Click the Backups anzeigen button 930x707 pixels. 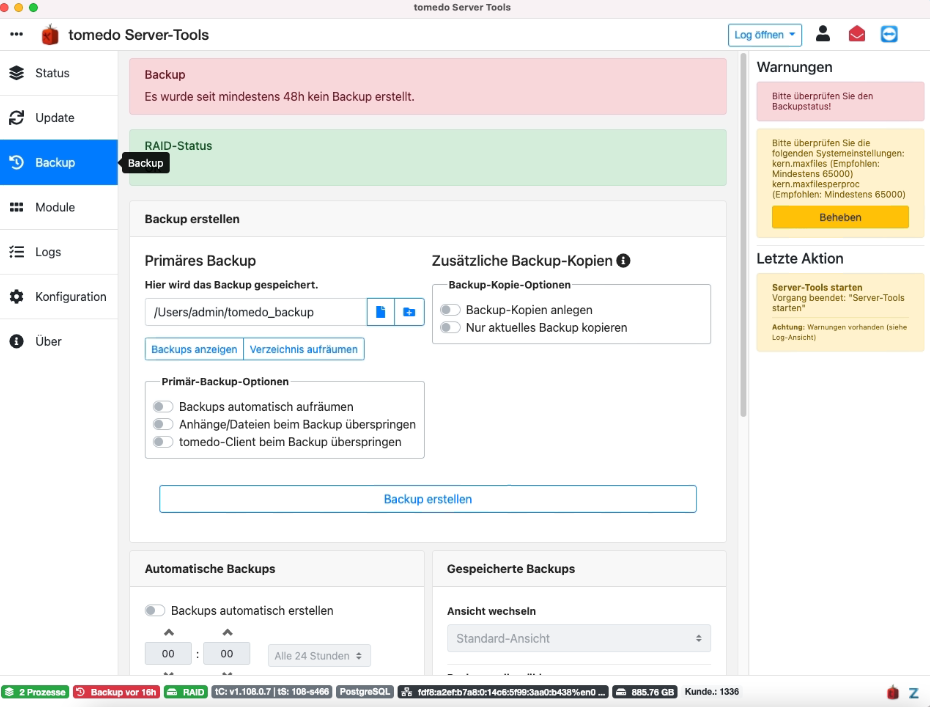pyautogui.click(x=194, y=349)
